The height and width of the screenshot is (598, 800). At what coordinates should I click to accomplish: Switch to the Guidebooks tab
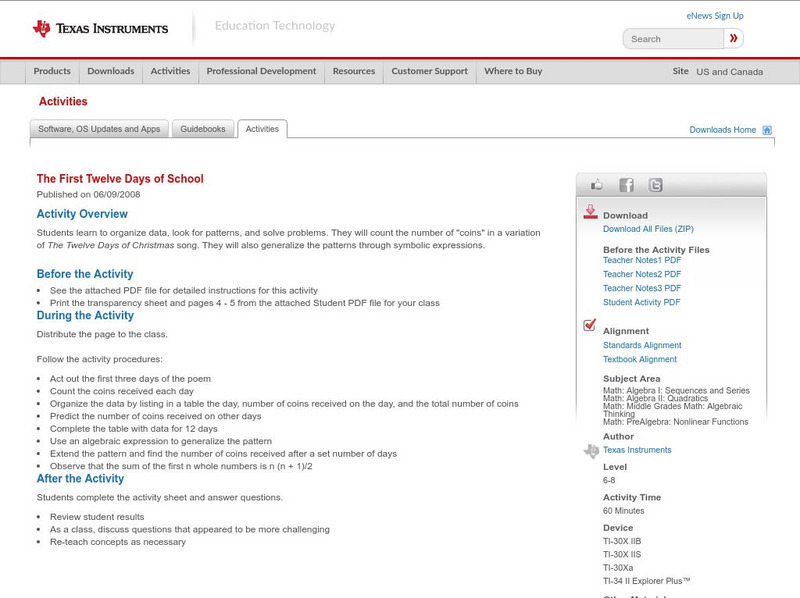(x=203, y=129)
